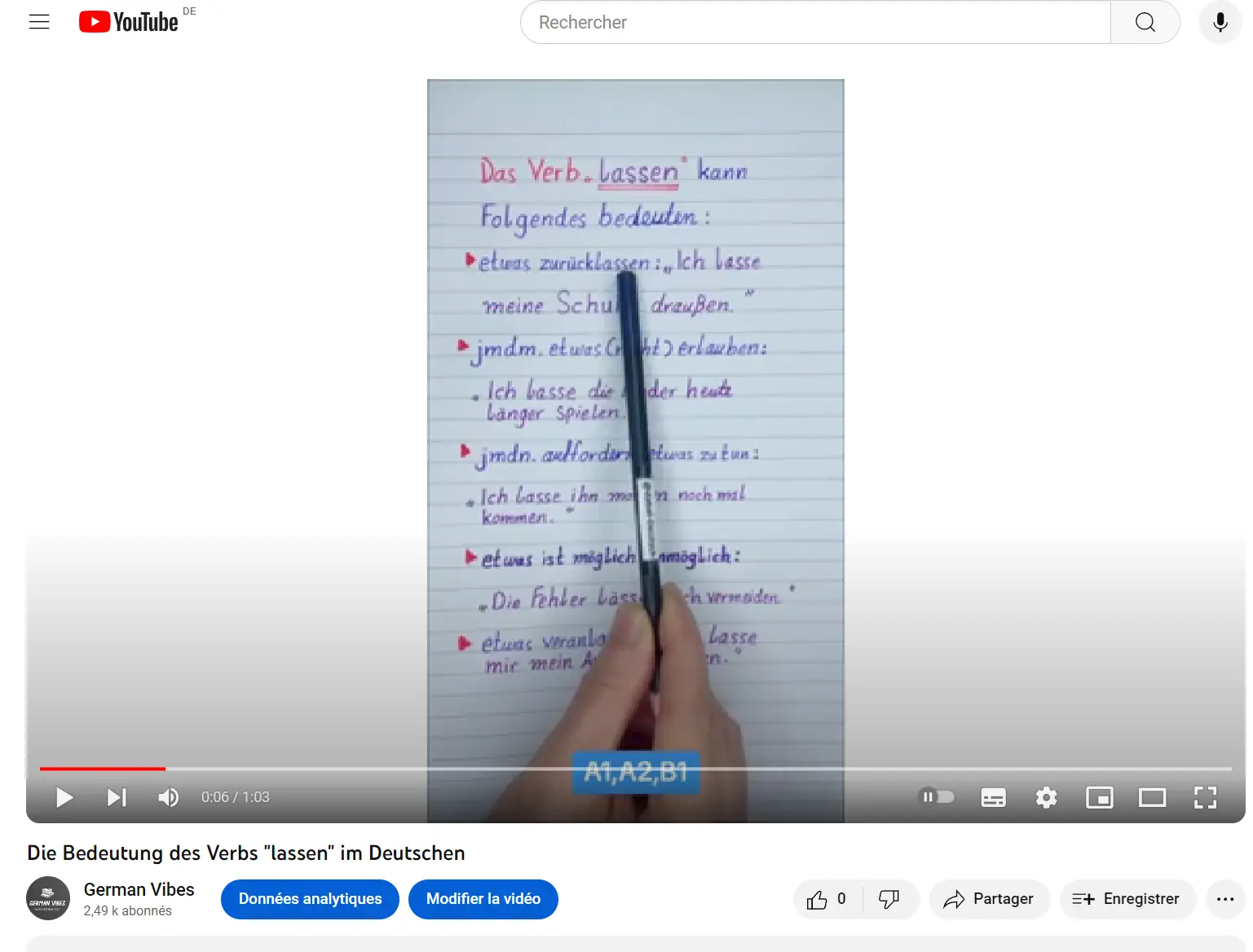Seek ahead on the red progress bar
The height and width of the screenshot is (952, 1253).
[x=489, y=769]
